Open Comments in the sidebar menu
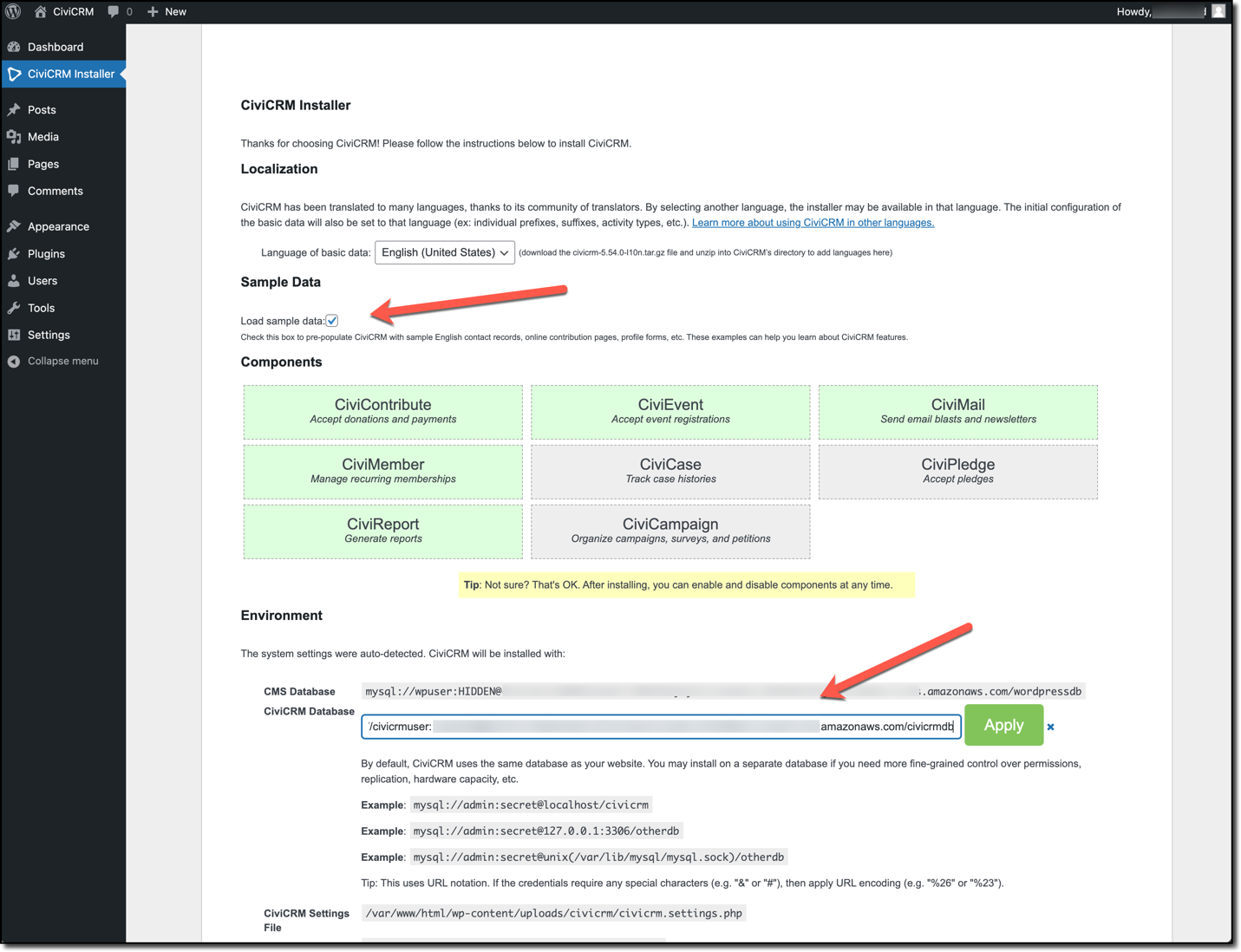Viewport: 1241px width, 952px height. tap(56, 191)
